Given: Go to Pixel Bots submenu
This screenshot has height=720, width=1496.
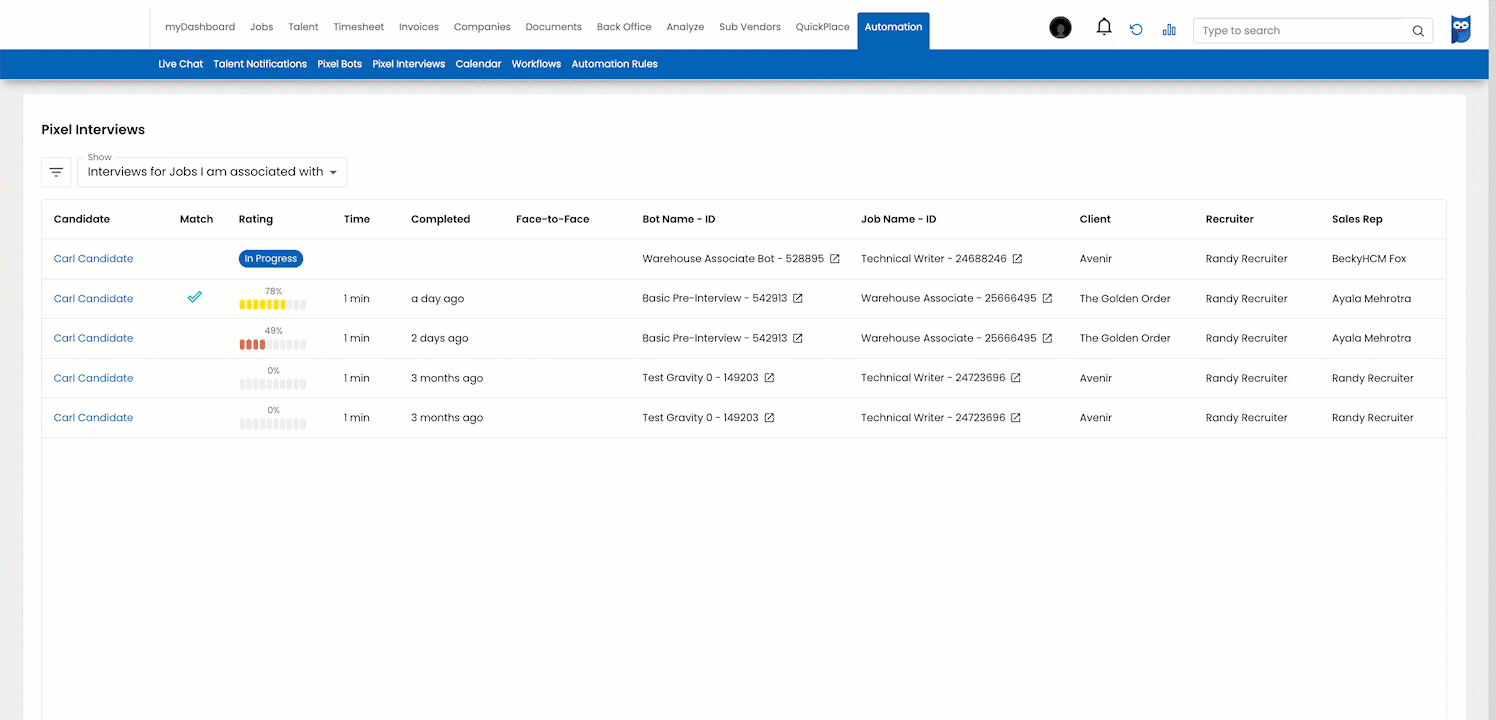Looking at the screenshot, I should (340, 64).
